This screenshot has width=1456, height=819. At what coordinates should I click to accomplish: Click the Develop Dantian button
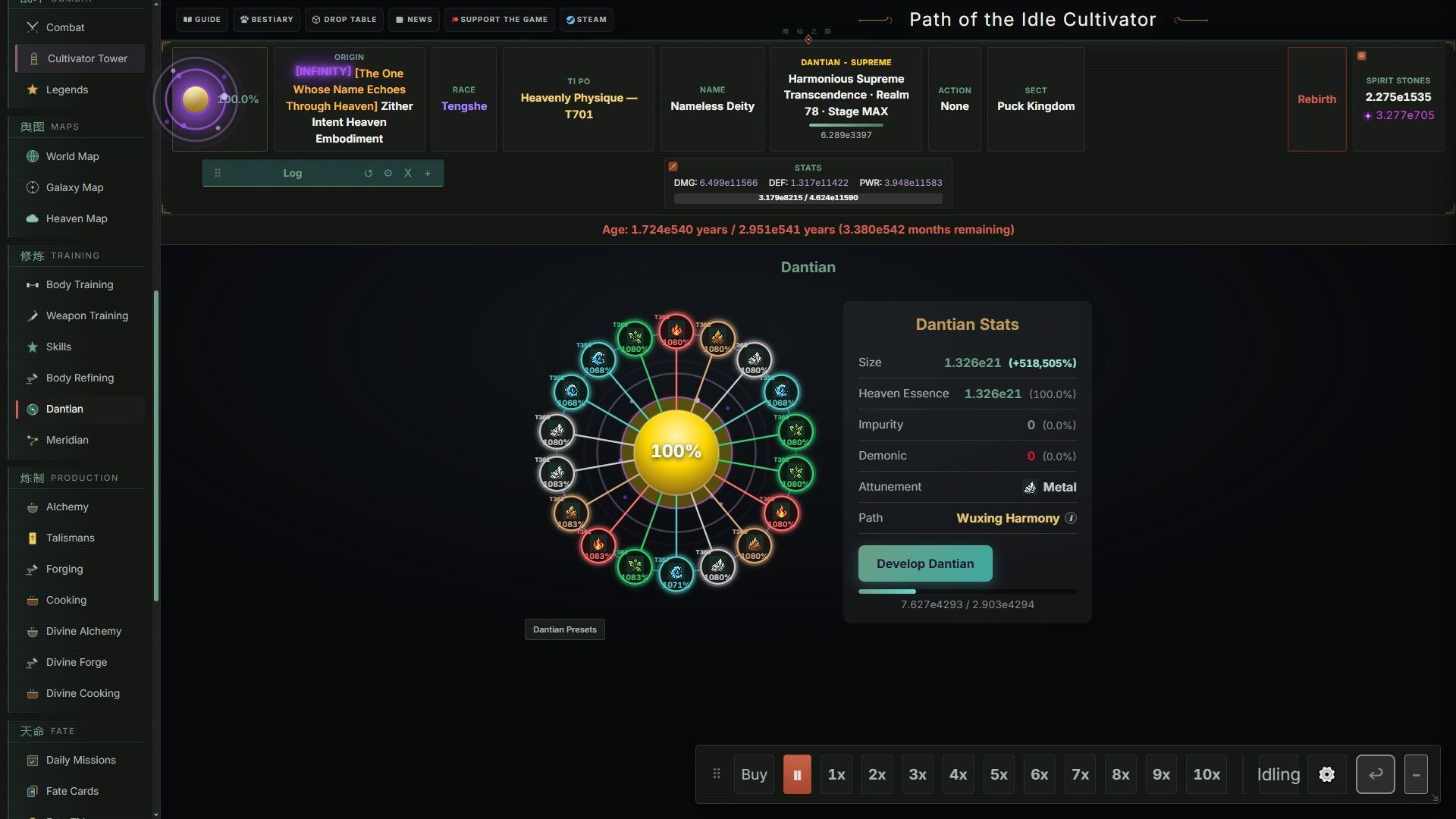pos(925,563)
